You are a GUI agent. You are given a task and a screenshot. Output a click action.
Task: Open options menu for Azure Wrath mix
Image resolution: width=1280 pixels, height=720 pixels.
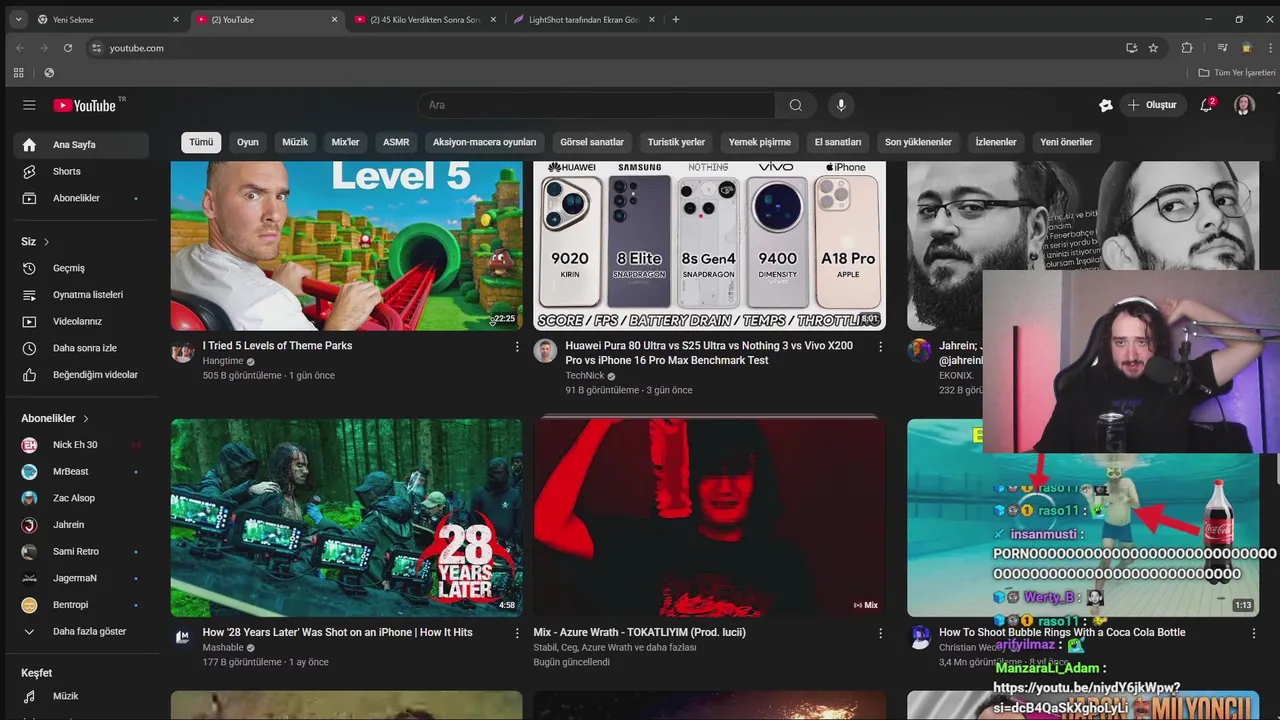click(x=880, y=633)
